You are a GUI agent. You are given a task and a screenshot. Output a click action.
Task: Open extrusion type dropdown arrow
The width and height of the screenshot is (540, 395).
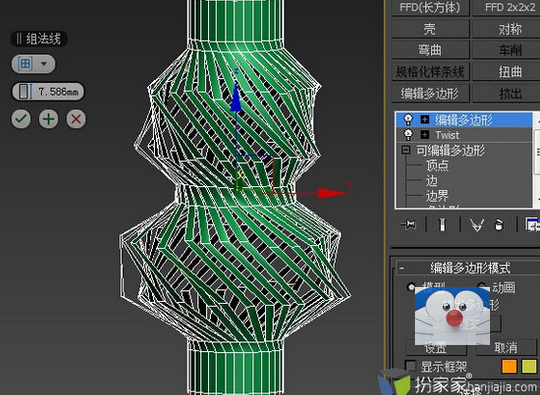coord(44,64)
